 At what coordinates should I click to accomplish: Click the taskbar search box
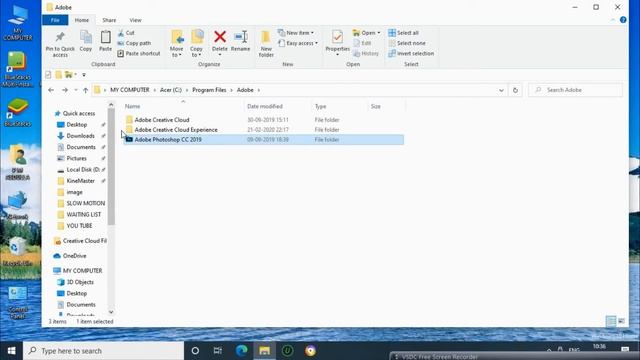[x=104, y=351]
